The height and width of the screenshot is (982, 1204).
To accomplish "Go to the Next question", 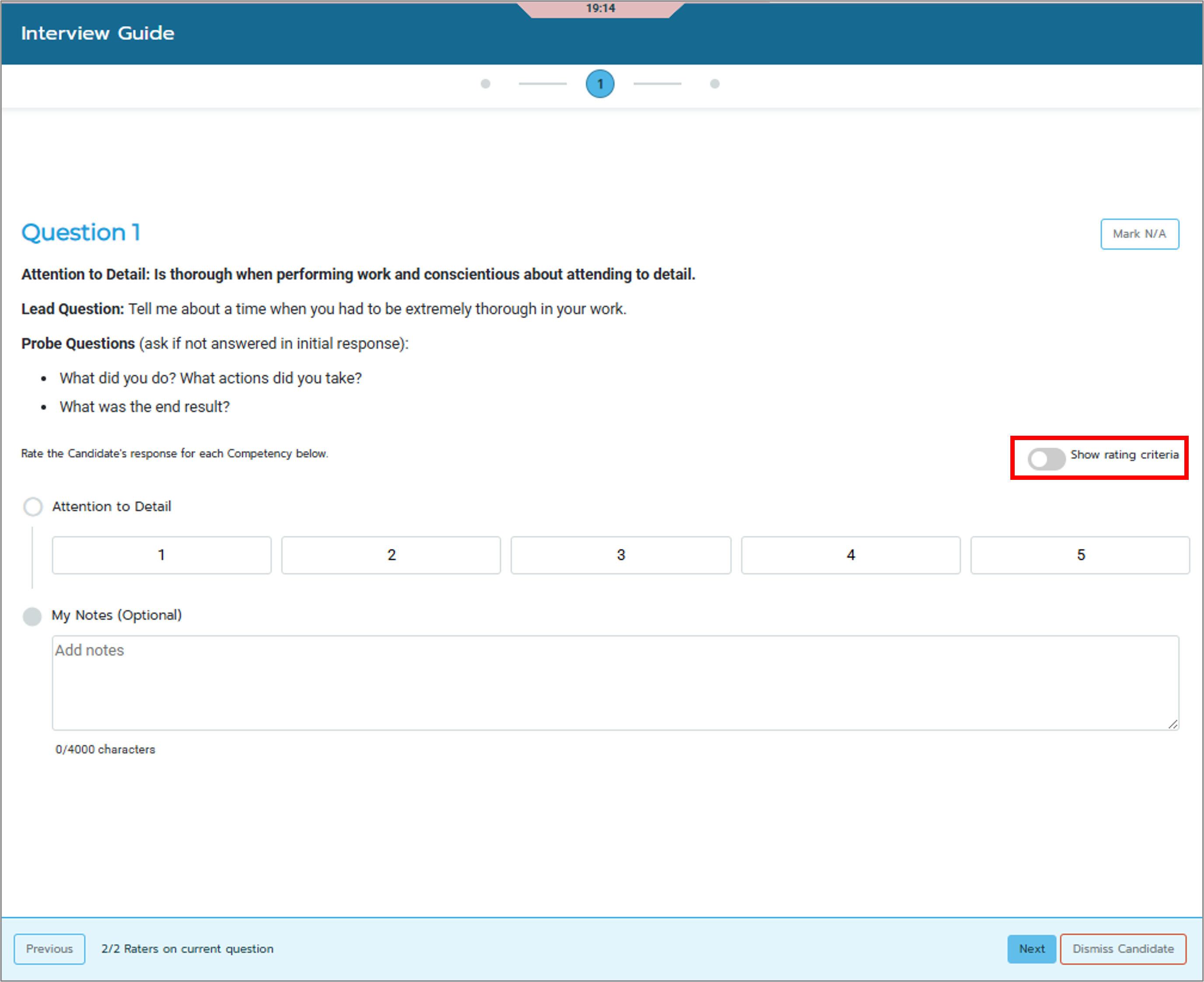I will [x=1031, y=949].
